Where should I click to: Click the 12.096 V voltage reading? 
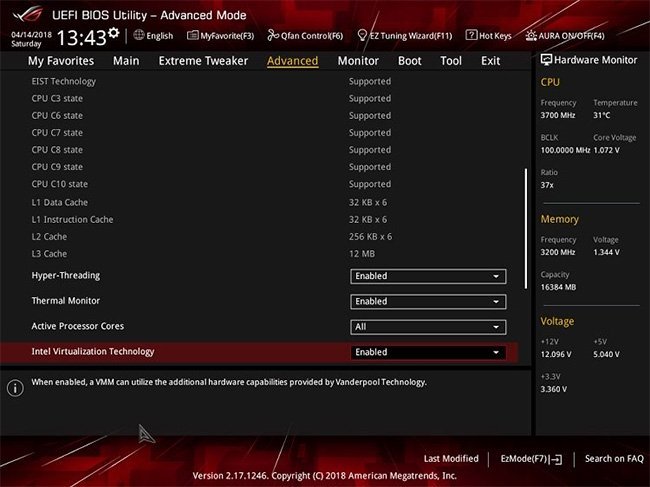(x=556, y=354)
